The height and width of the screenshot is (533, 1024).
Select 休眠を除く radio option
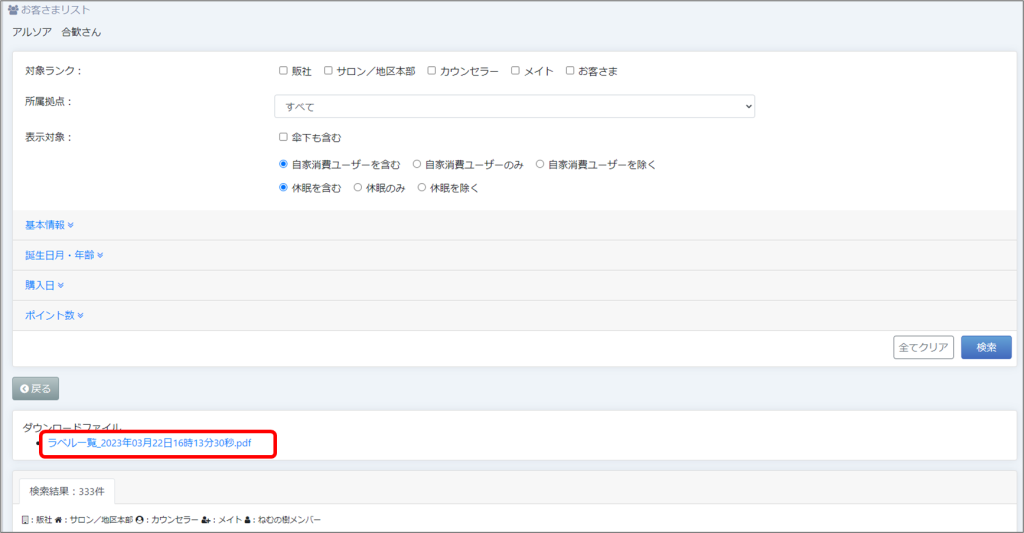421,187
